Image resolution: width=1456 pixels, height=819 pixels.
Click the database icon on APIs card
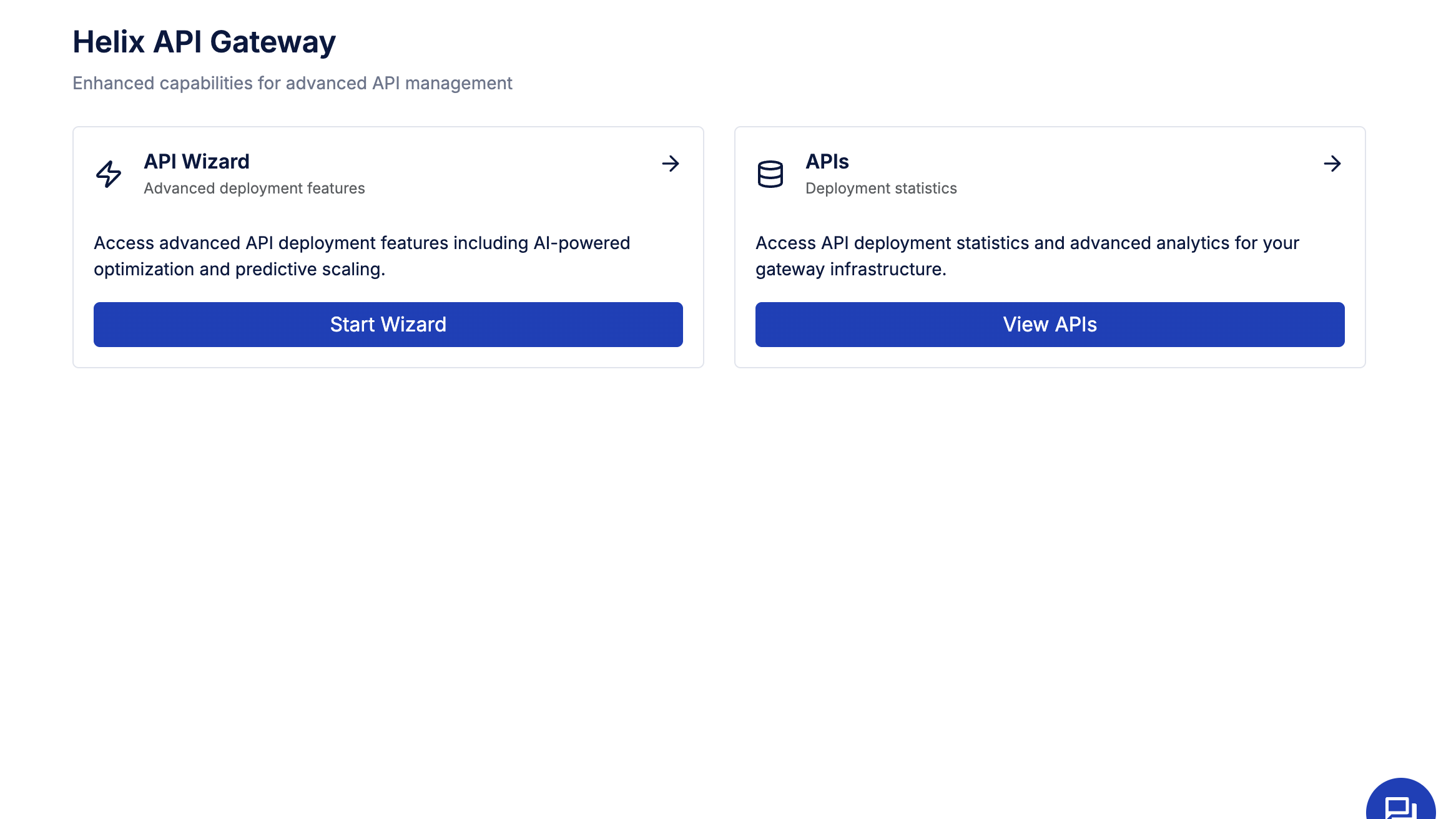tap(770, 174)
